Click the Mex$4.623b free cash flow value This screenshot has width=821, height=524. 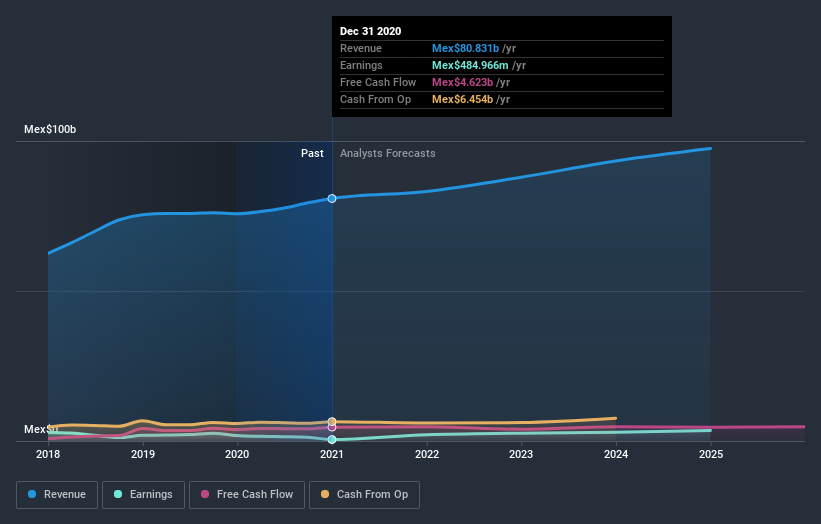point(462,82)
